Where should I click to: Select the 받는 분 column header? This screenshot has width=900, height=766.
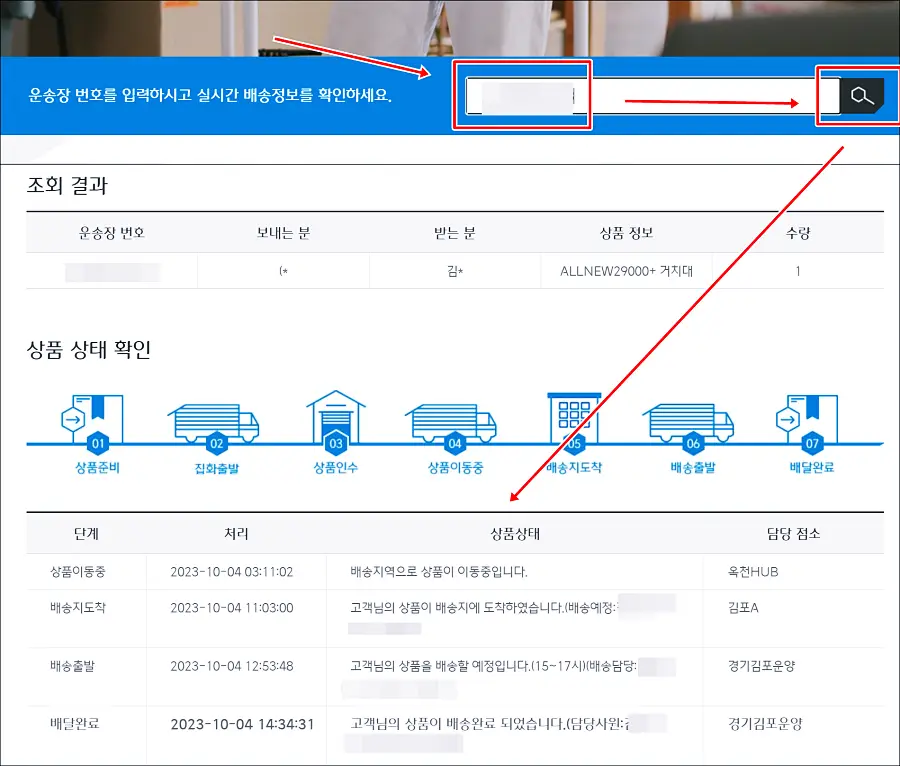(455, 233)
